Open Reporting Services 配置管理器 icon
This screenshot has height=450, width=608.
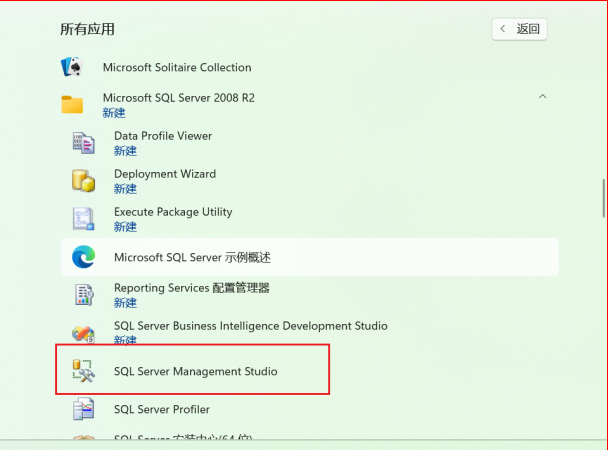pos(83,295)
